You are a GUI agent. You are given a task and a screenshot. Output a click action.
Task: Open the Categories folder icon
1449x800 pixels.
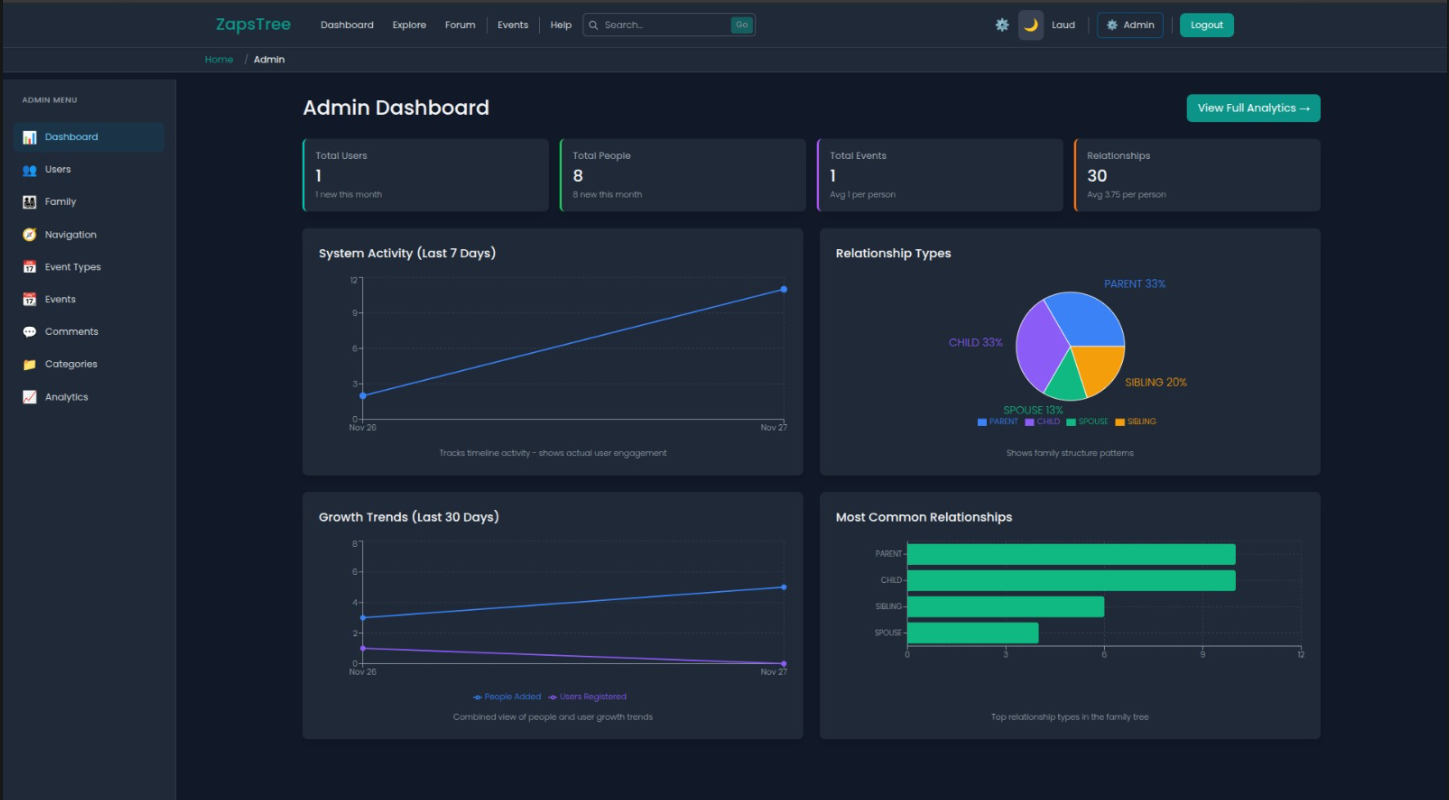point(29,365)
